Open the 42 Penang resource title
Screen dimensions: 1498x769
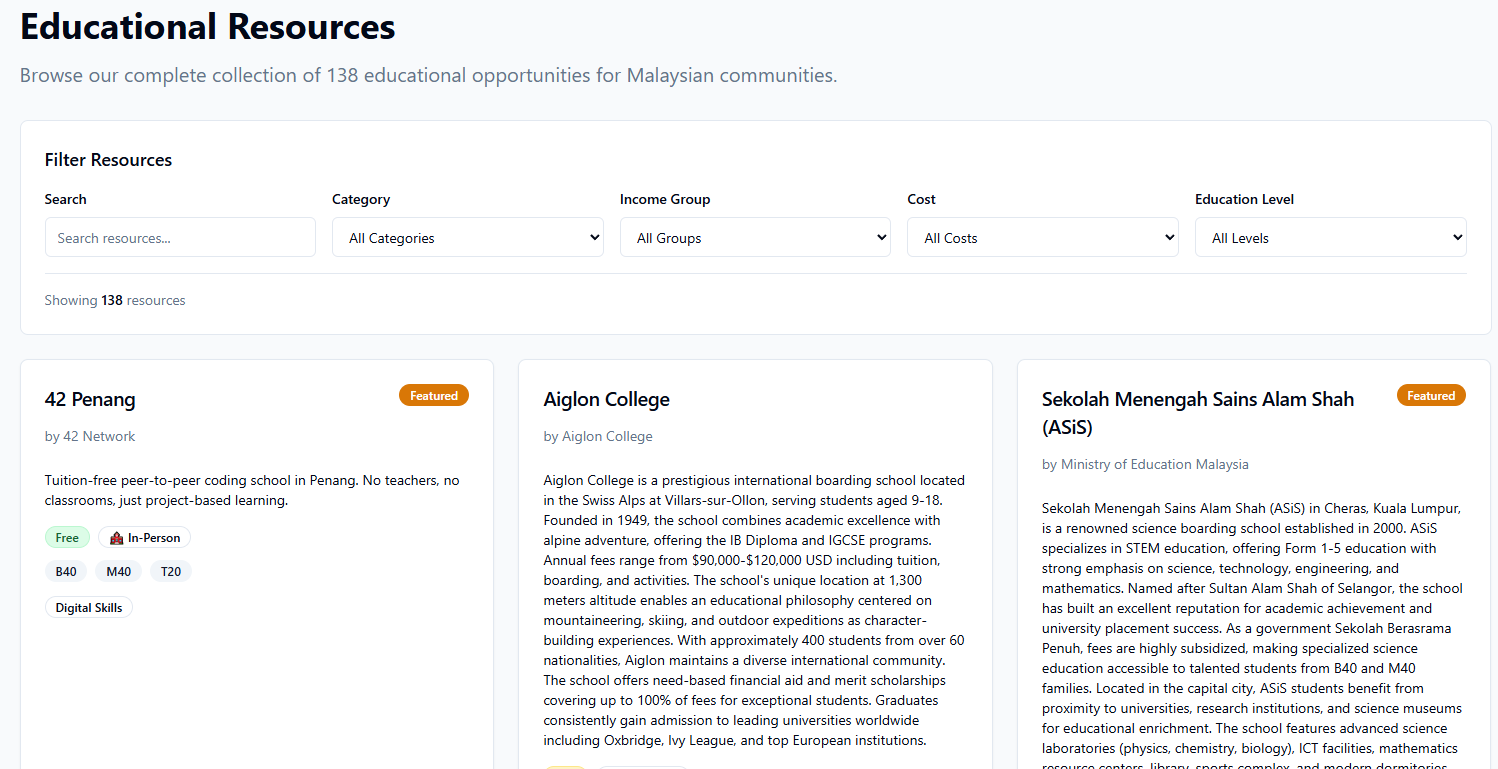(90, 400)
